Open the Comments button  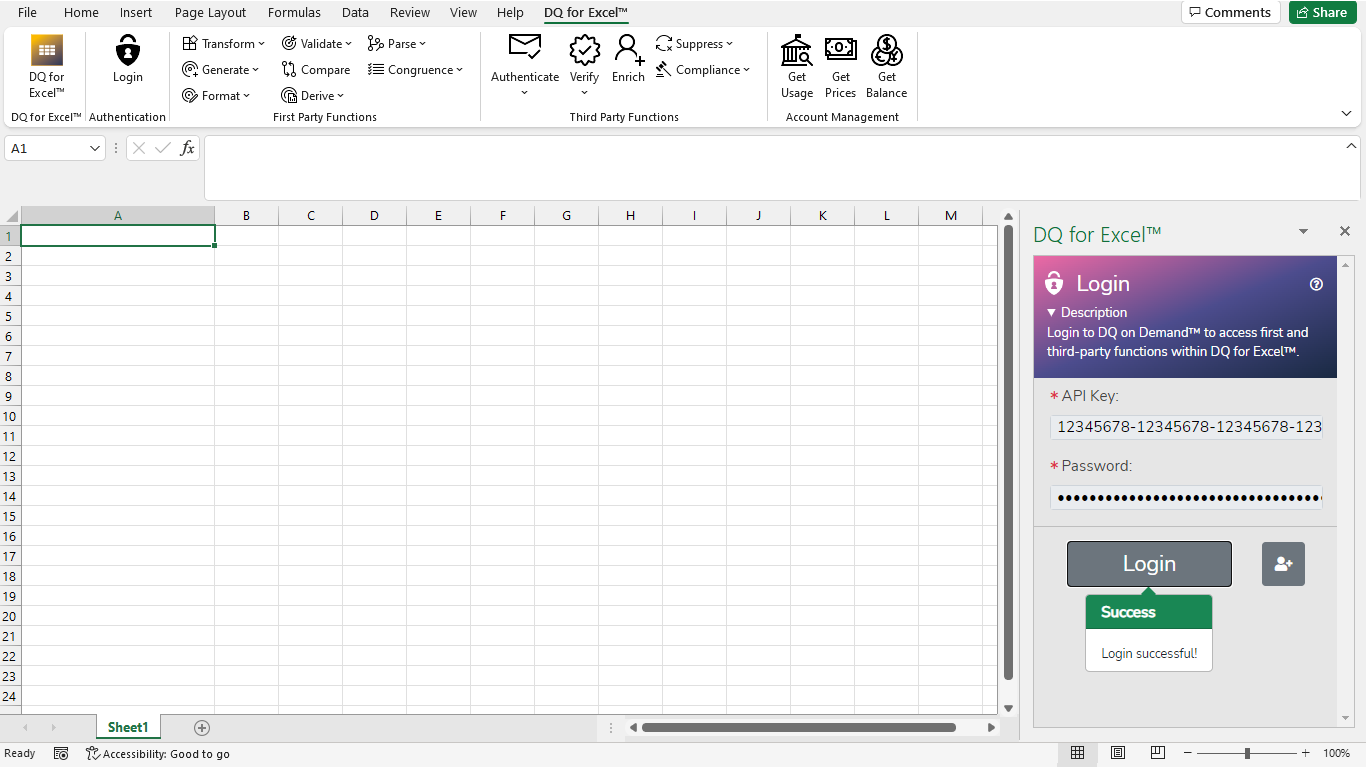pos(1230,12)
